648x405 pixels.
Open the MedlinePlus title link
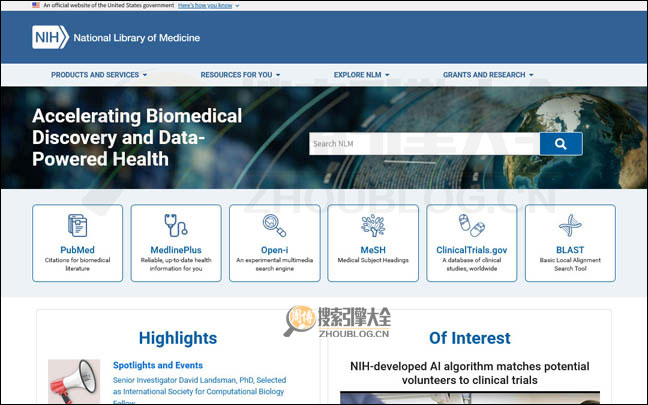[x=176, y=250]
